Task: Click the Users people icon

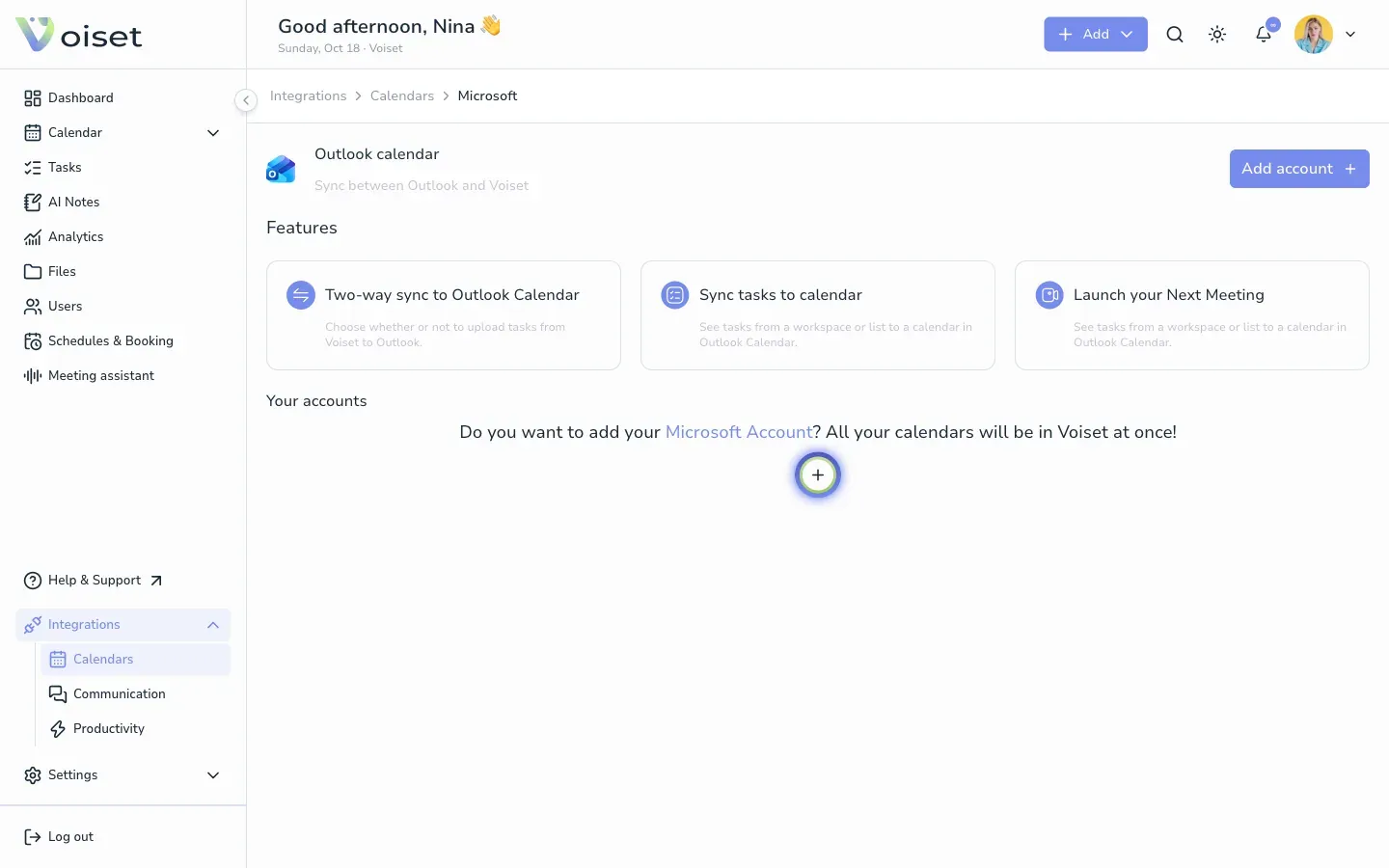Action: 33,307
